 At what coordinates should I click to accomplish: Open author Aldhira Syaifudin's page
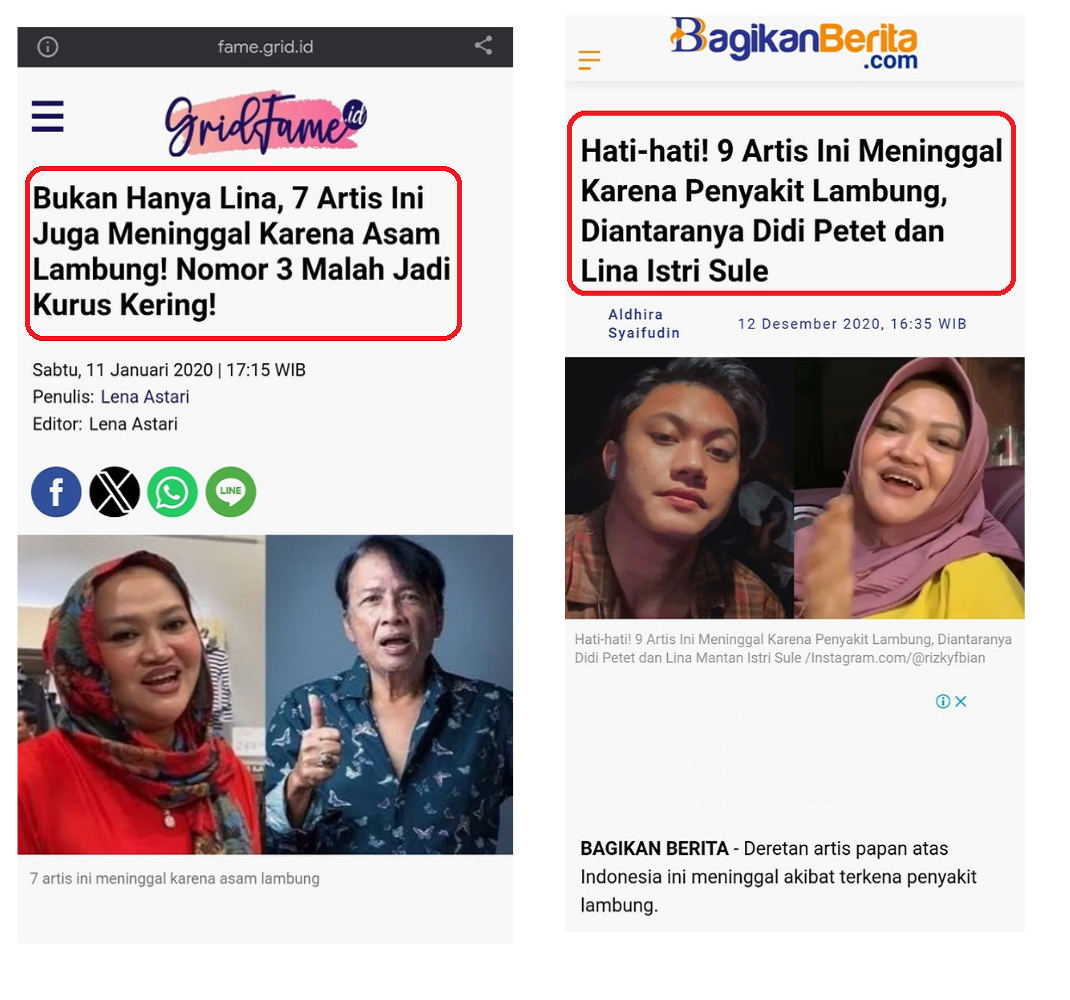tap(644, 324)
